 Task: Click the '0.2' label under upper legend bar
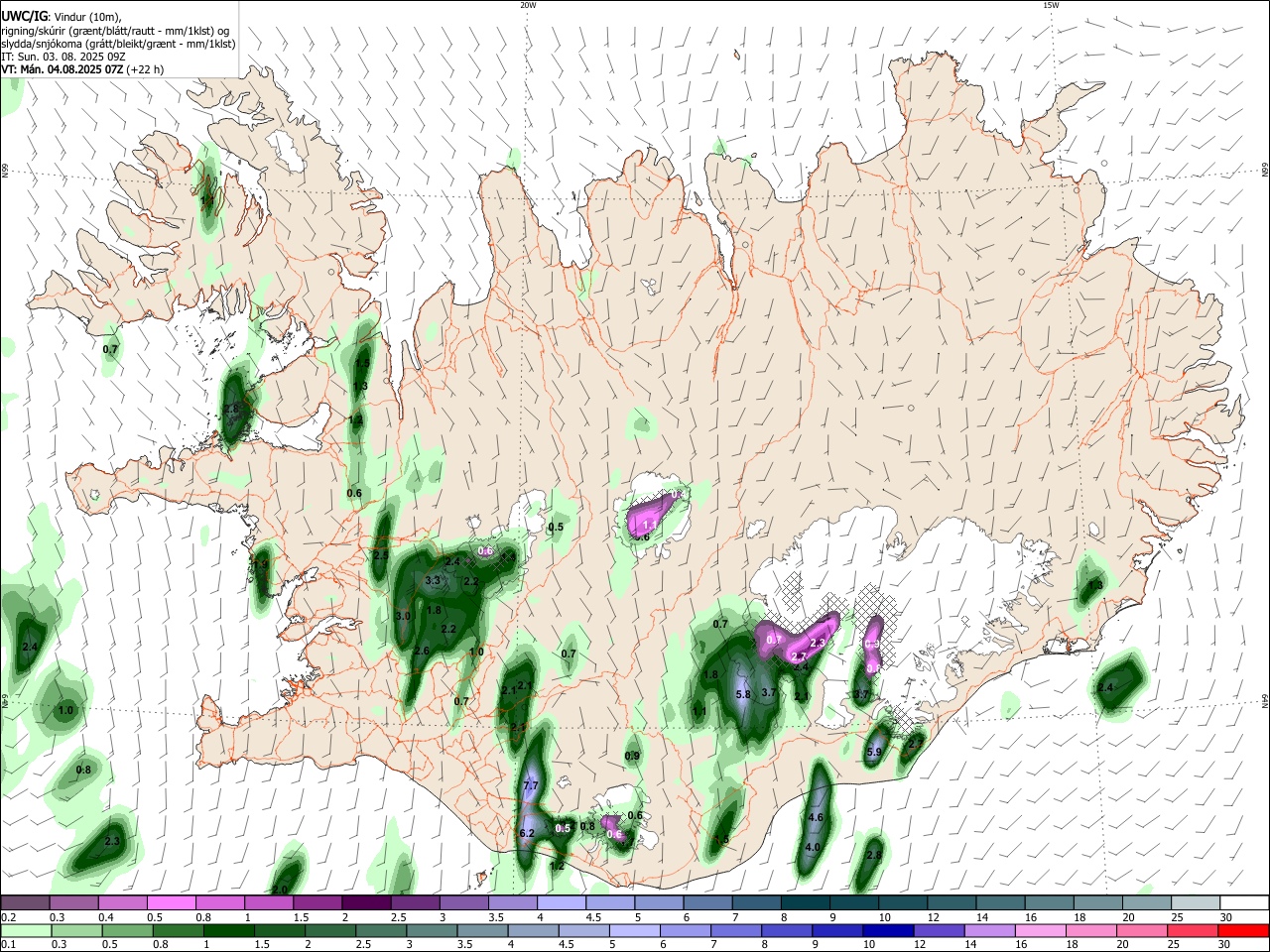8,916
